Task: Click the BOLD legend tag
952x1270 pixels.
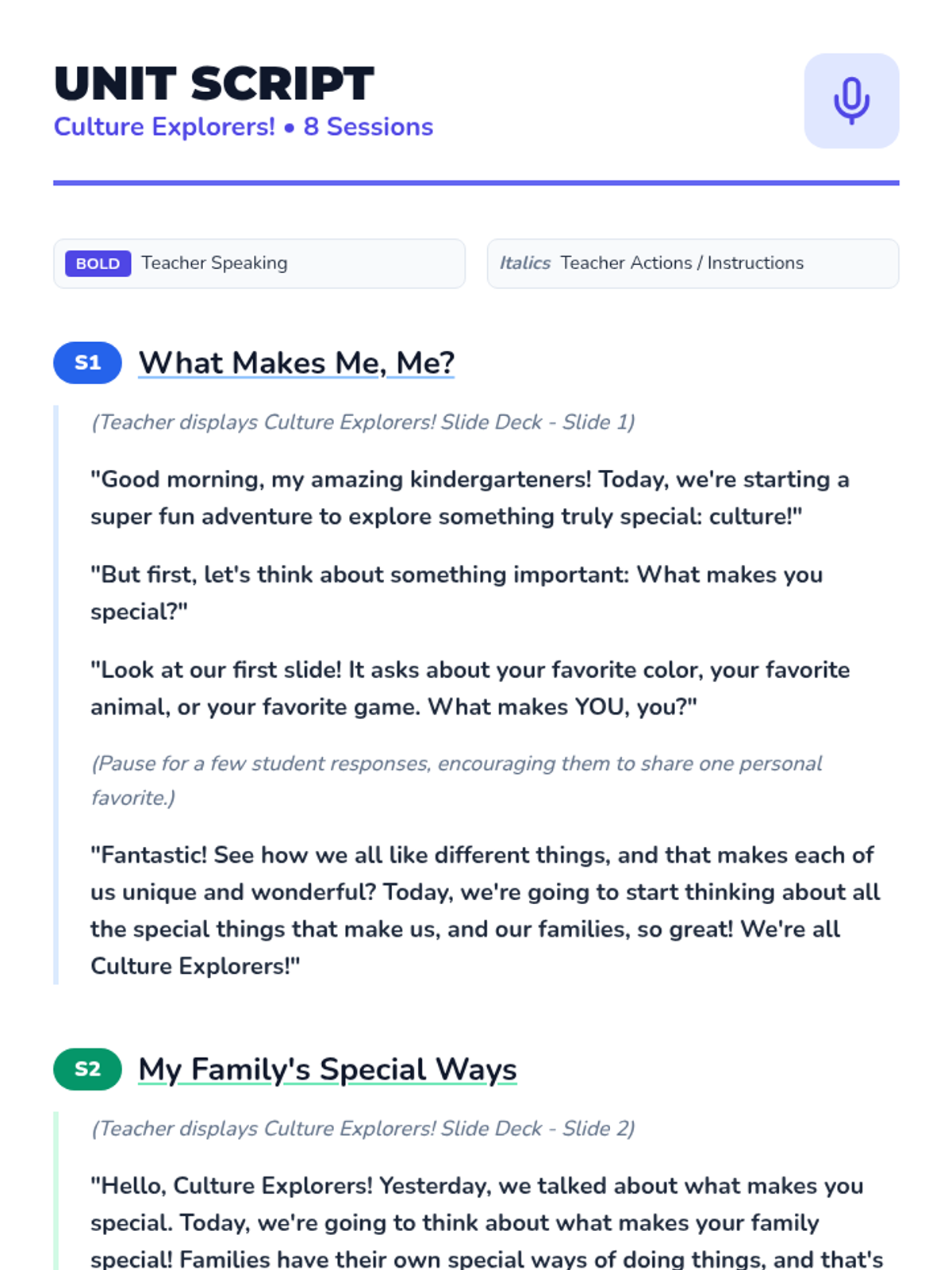Action: pyautogui.click(x=98, y=264)
